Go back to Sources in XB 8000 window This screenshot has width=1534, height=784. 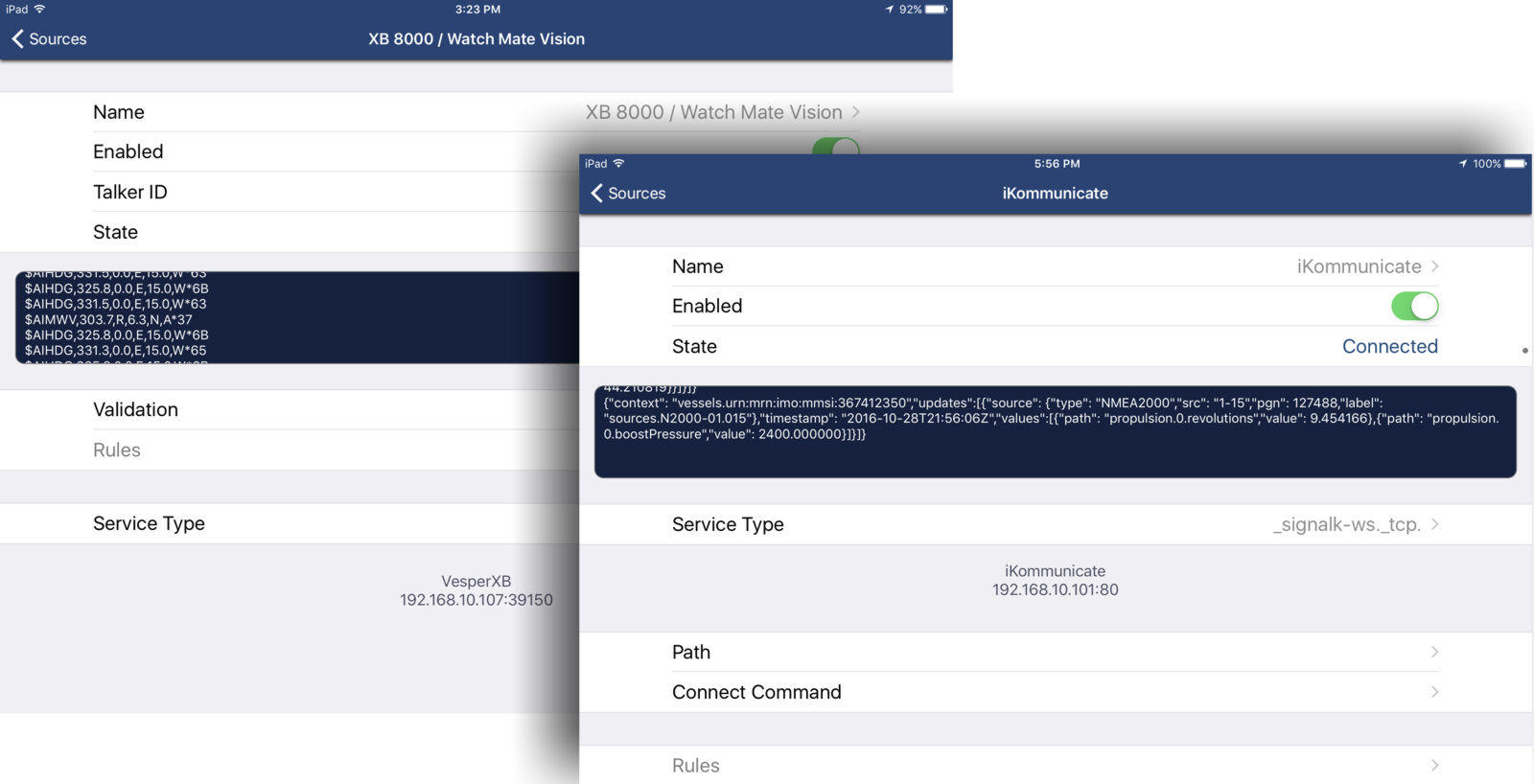pyautogui.click(x=49, y=39)
